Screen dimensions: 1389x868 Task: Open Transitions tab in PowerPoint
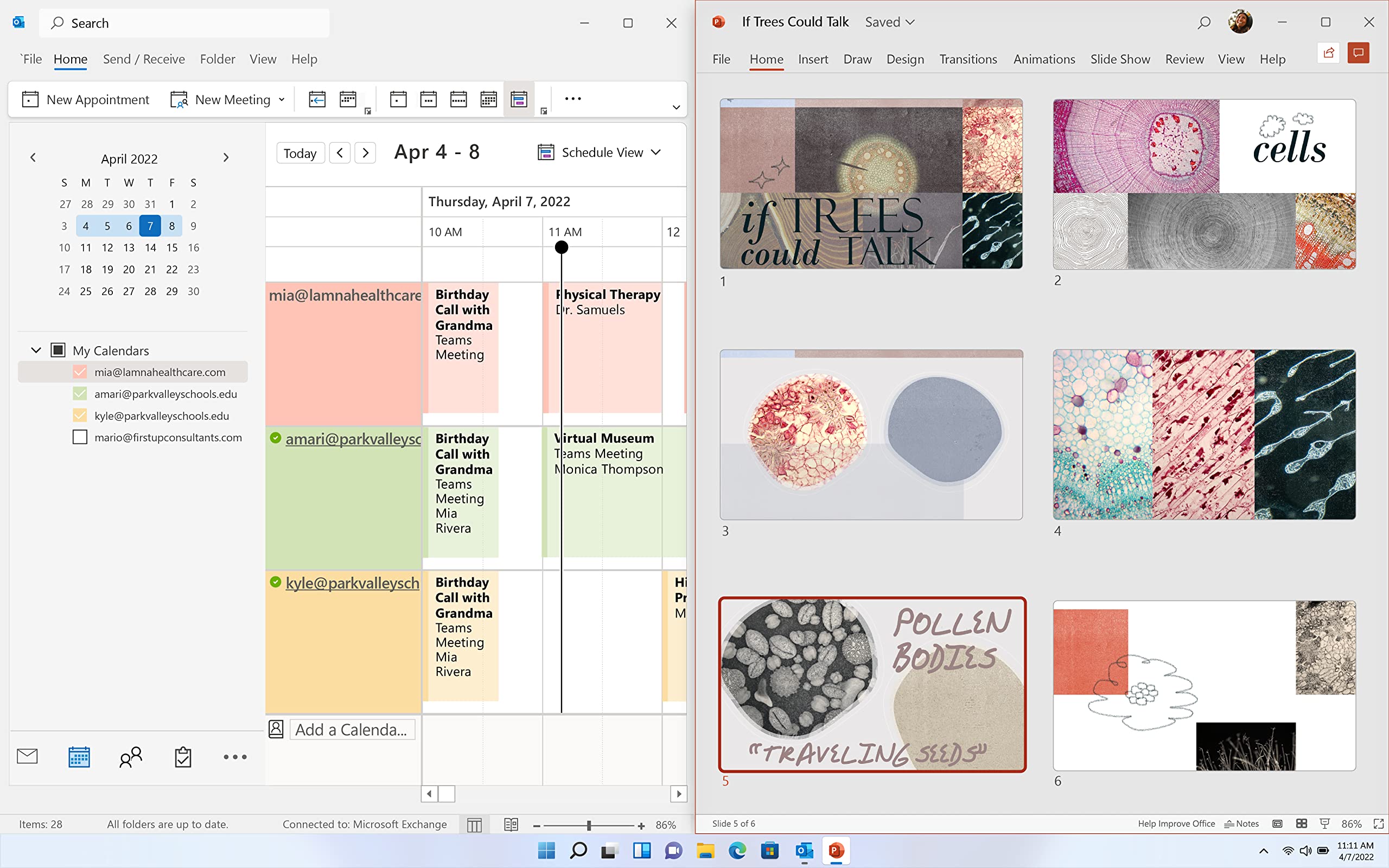968,59
